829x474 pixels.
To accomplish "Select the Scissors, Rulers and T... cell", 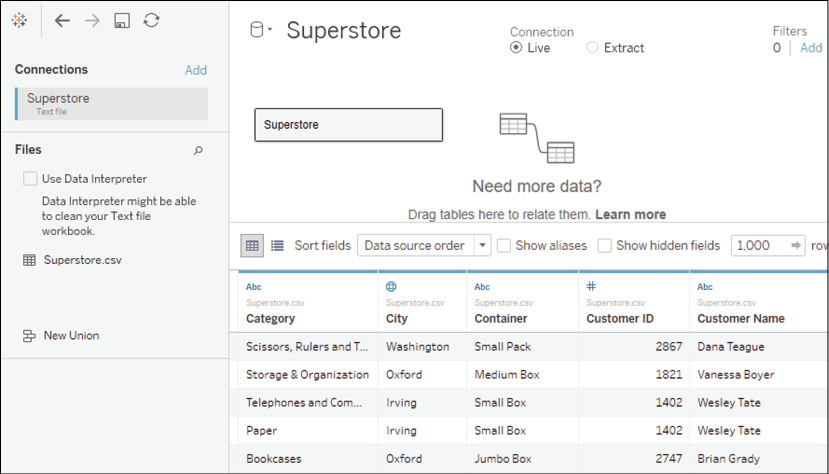I will (307, 347).
